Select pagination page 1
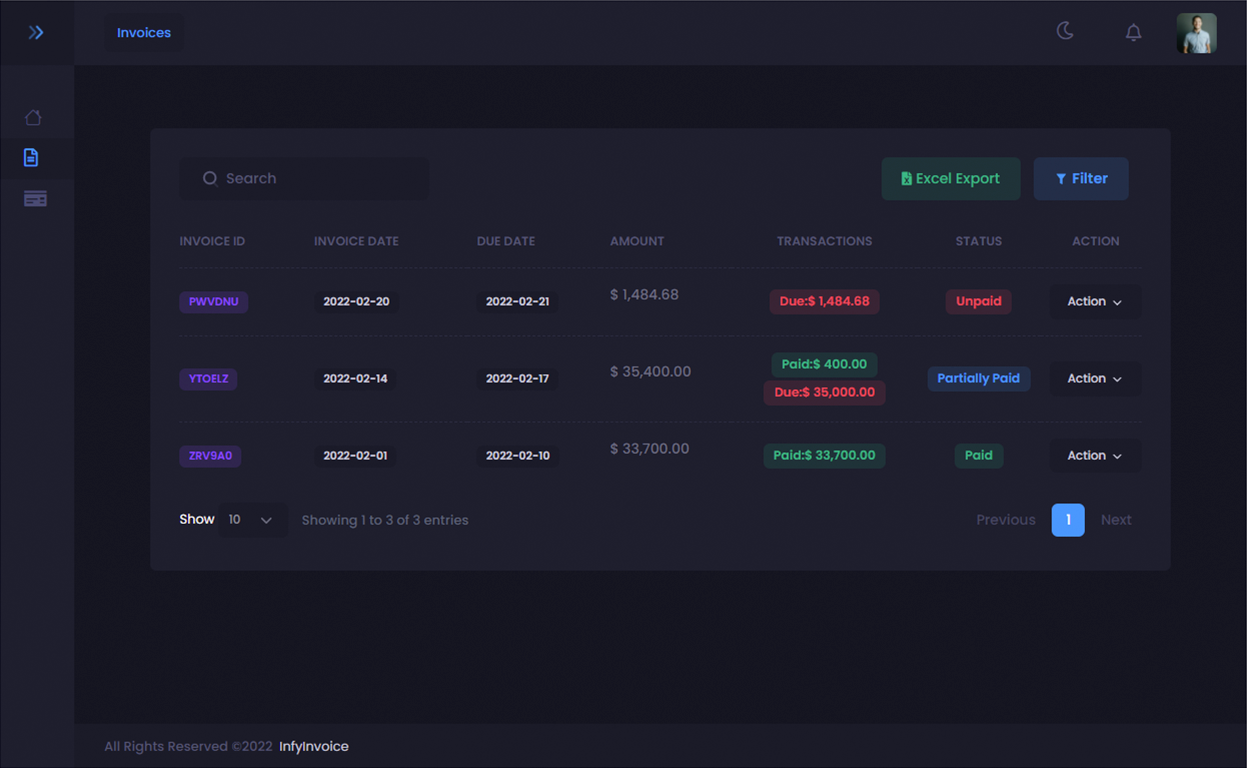The height and width of the screenshot is (768, 1247). pyautogui.click(x=1068, y=520)
